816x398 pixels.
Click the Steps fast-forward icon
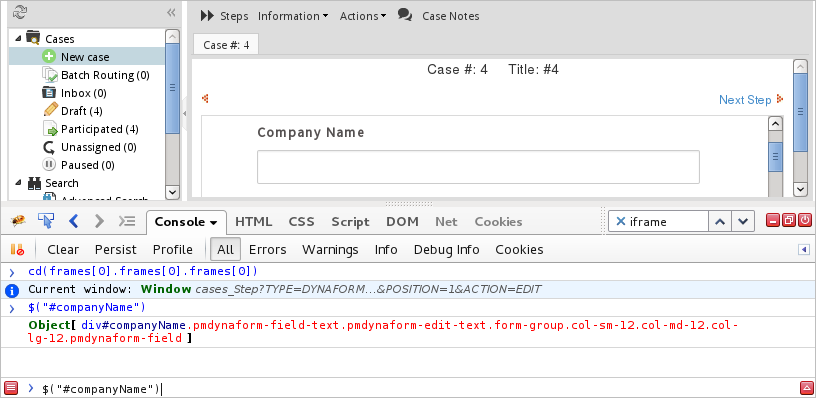click(207, 16)
